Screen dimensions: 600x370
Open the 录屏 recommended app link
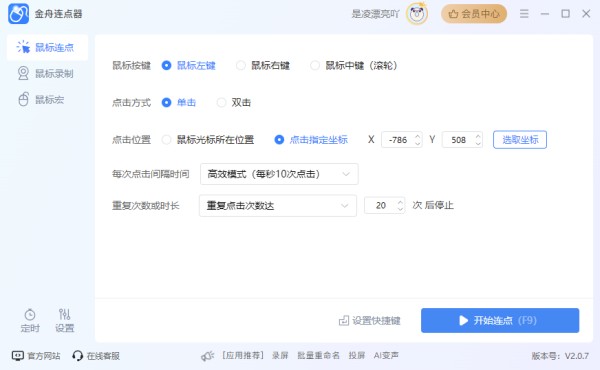[x=280, y=356]
